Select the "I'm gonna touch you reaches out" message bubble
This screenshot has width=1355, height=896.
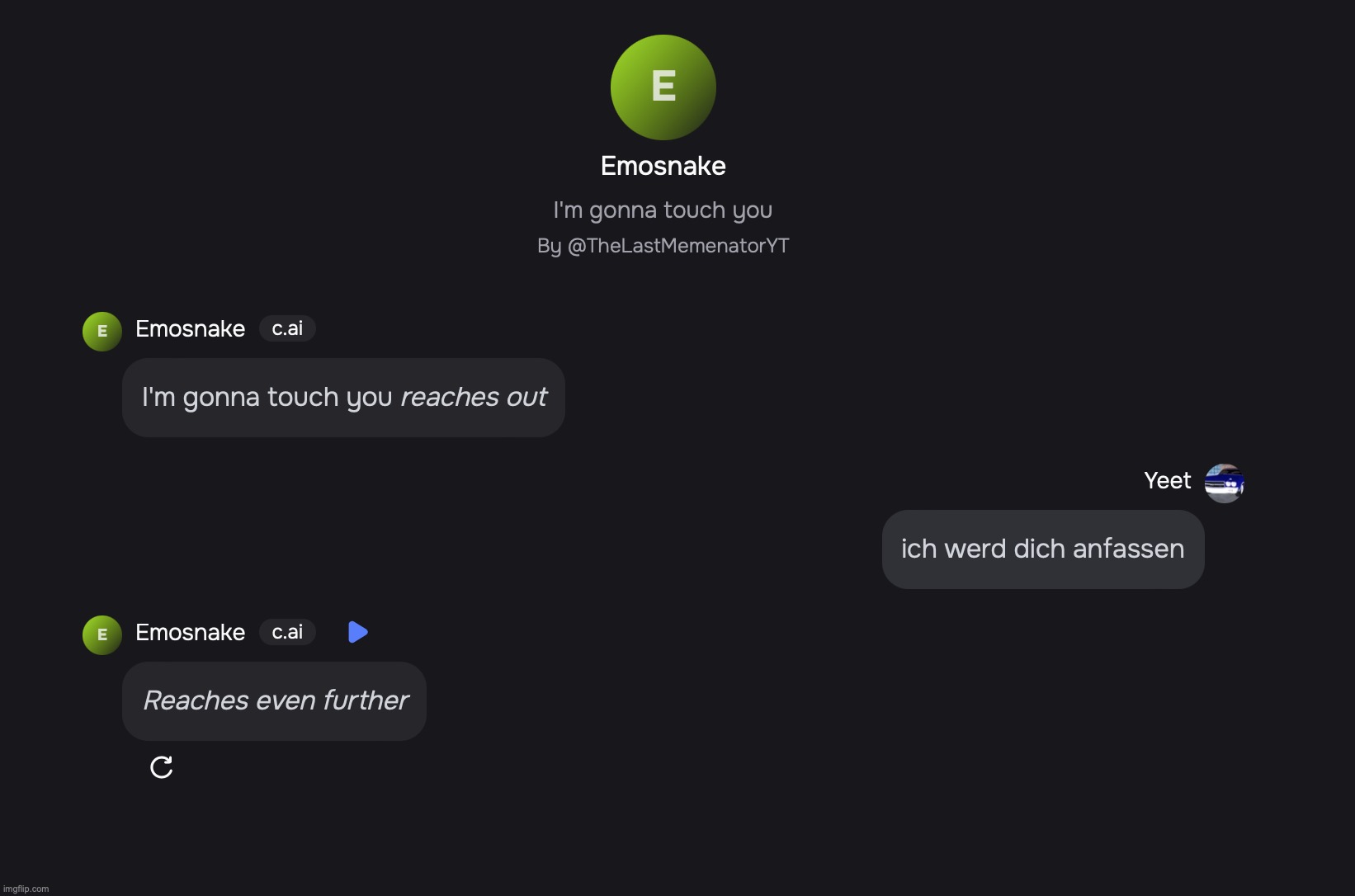pos(343,398)
